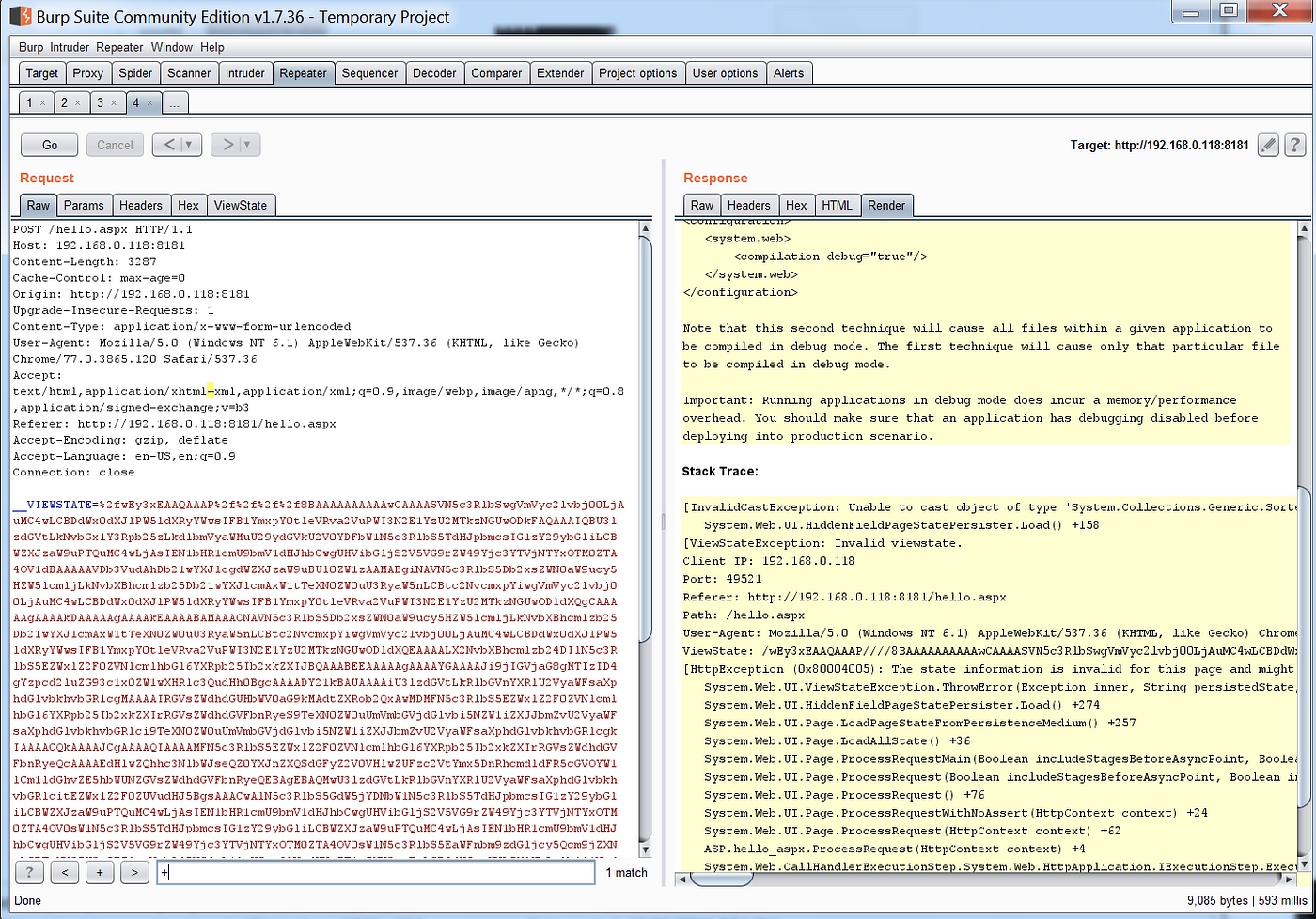Show the request Raw view tab
This screenshot has height=919, width=1316.
[38, 205]
